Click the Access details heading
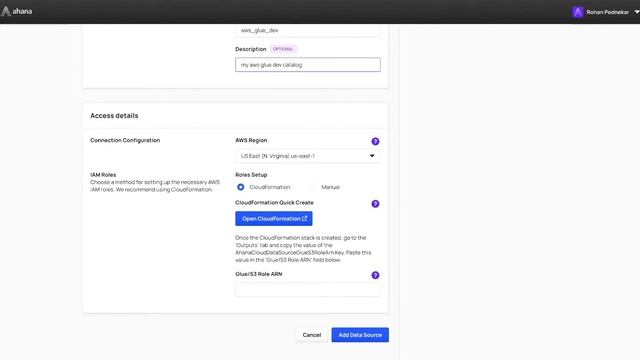 coord(114,116)
